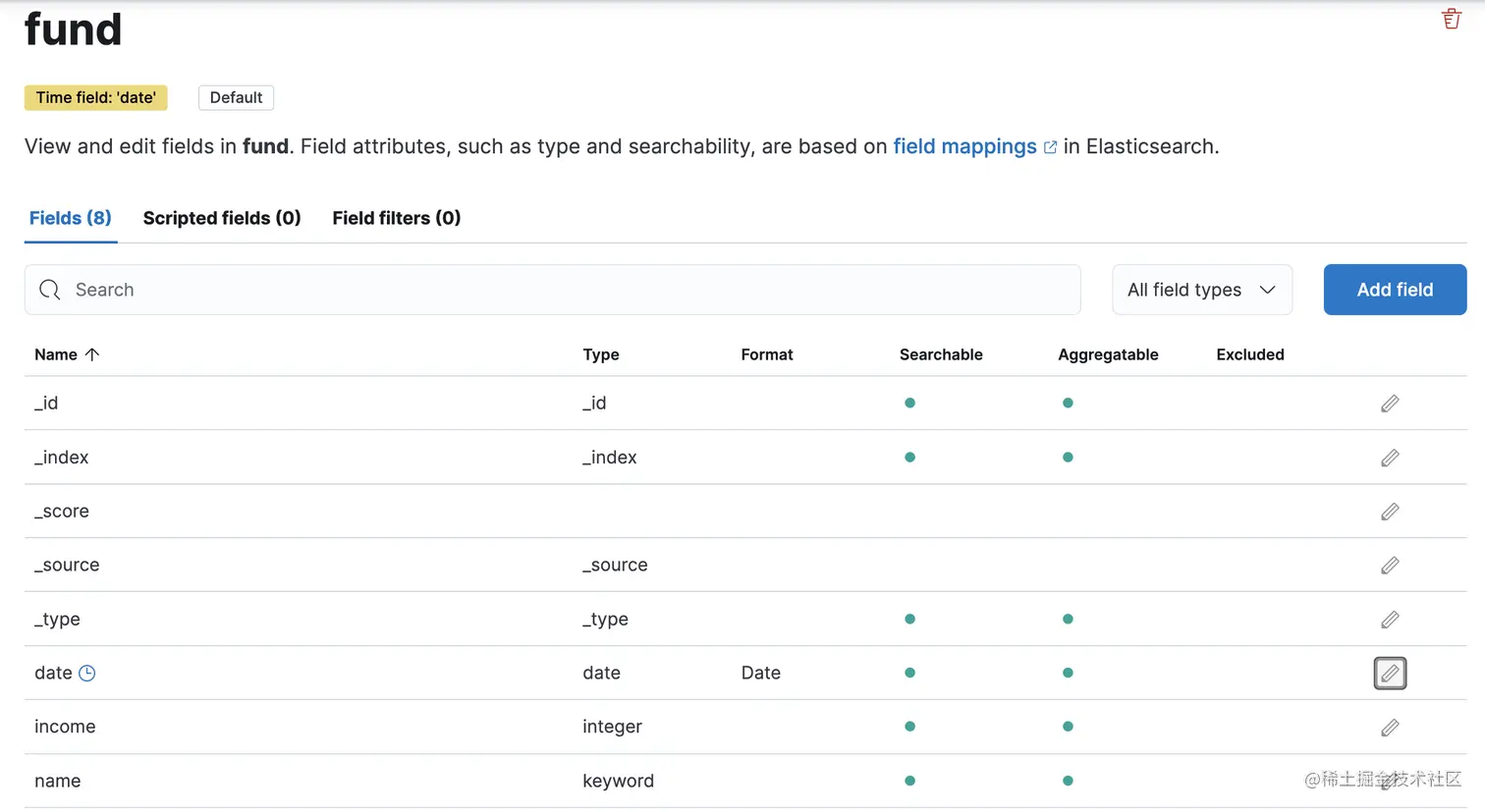The image size is (1485, 812).
Task: Click the highlighted edit pencil for date
Action: tap(1390, 674)
